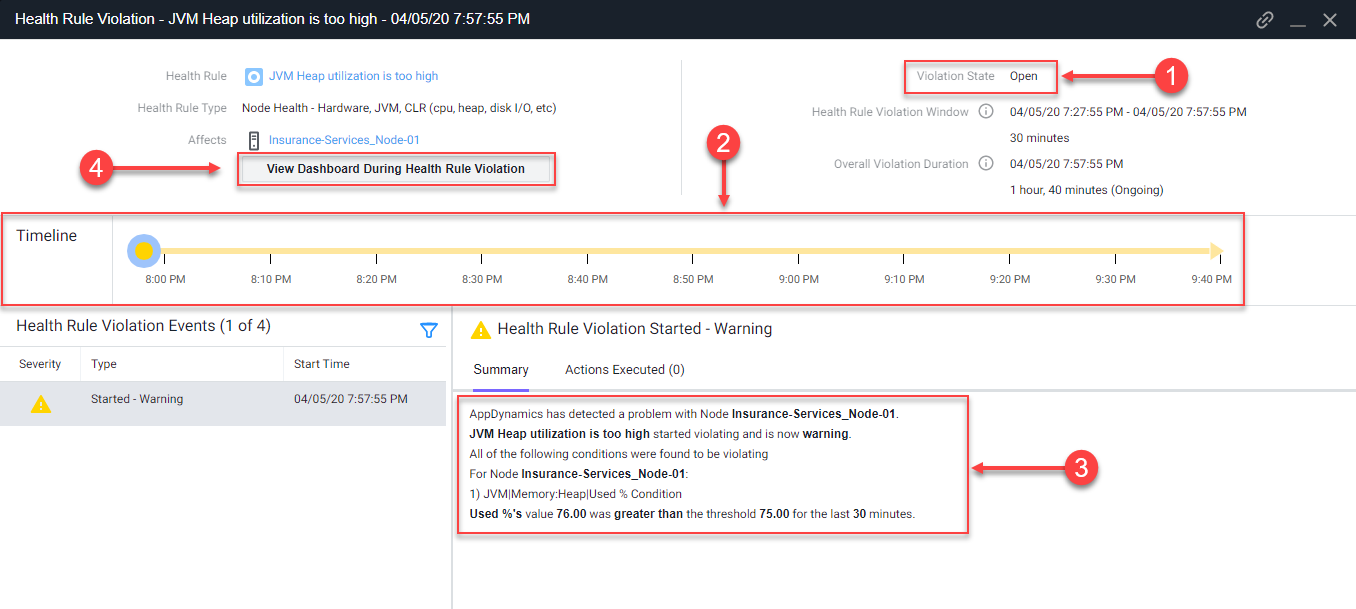1356x609 pixels.
Task: Click the yellow warning triangle in events row
Action: pyautogui.click(x=40, y=404)
